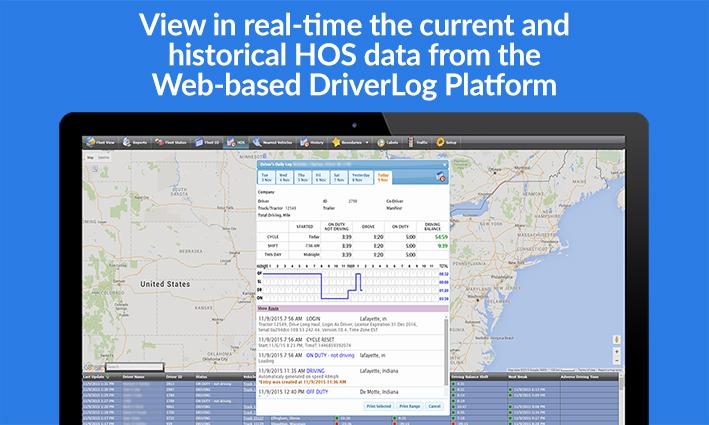This screenshot has height=425, width=709.
Task: Open Fleet ID from the toolbar
Action: click(207, 142)
